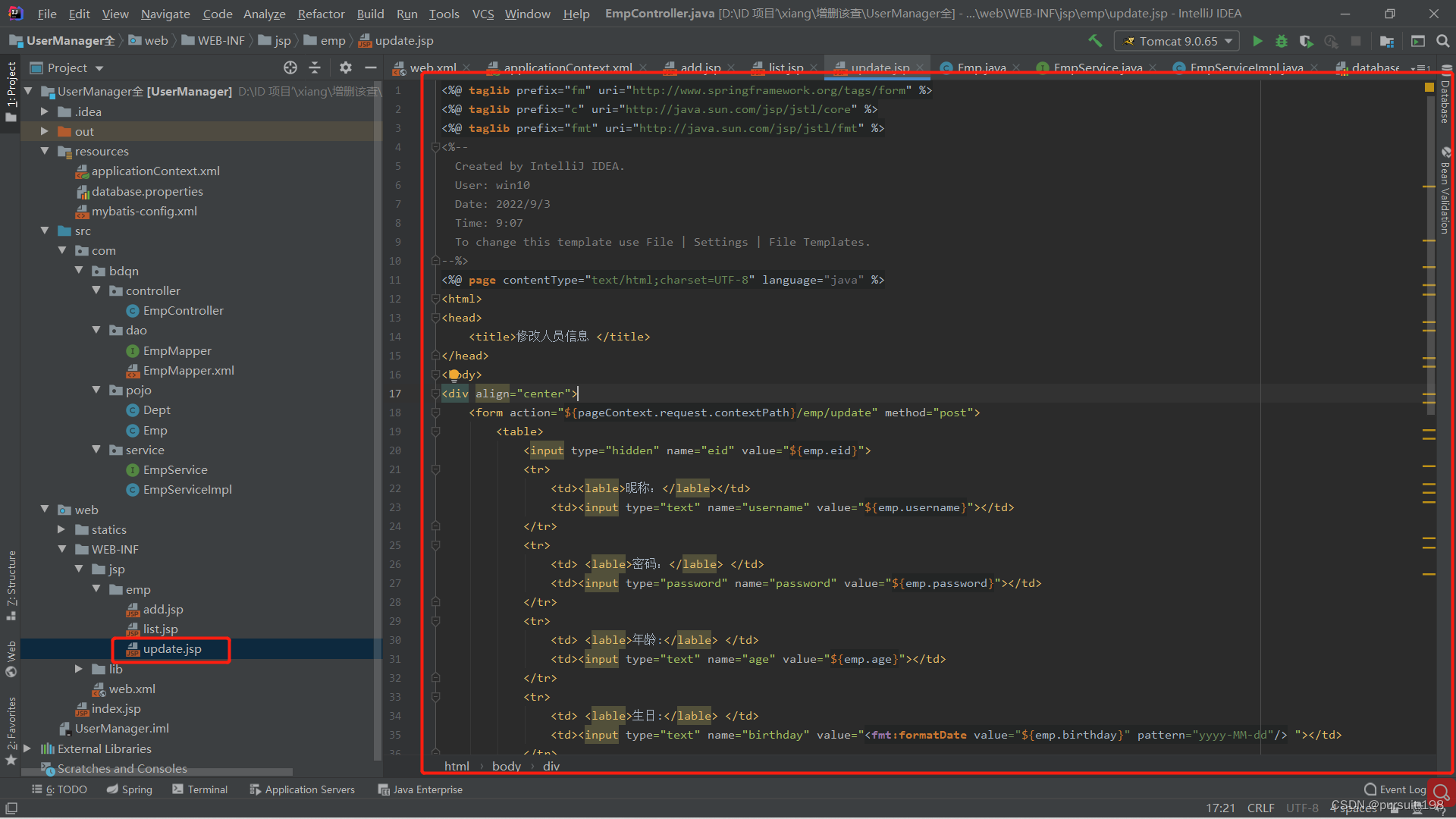Toggle the Database side panel
The height and width of the screenshot is (819, 1456).
click(x=1445, y=99)
